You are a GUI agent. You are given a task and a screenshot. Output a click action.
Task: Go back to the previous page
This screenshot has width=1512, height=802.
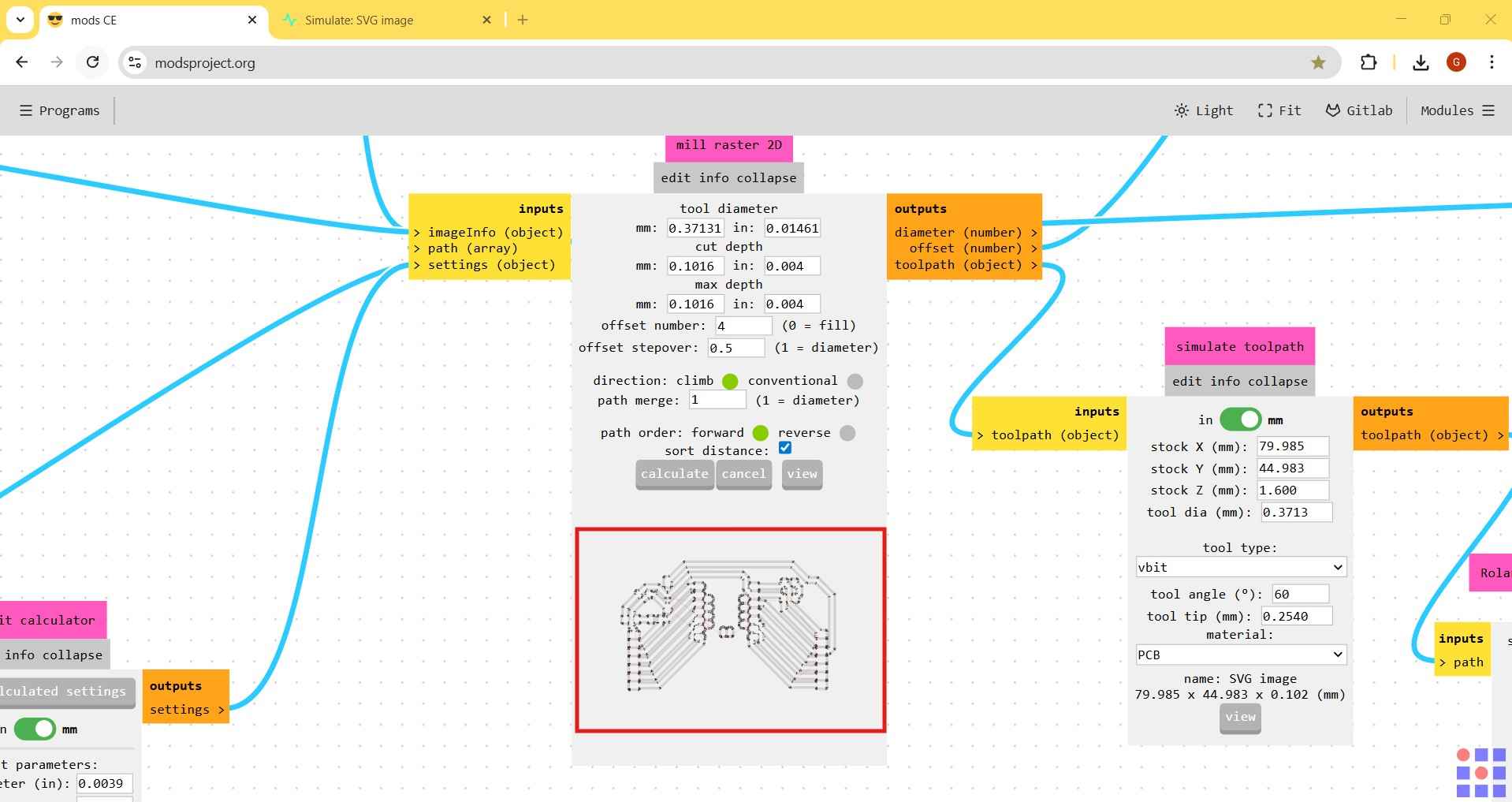tap(22, 62)
